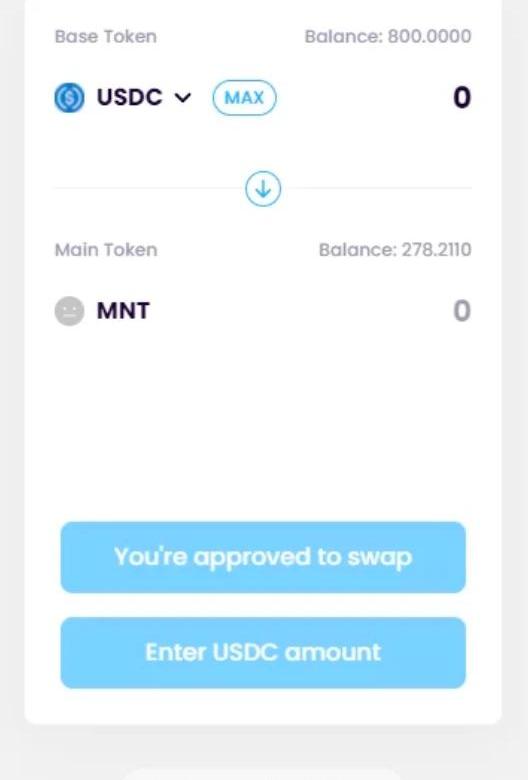528x780 pixels.
Task: Click empty card area below the MNT row
Action: [263, 423]
